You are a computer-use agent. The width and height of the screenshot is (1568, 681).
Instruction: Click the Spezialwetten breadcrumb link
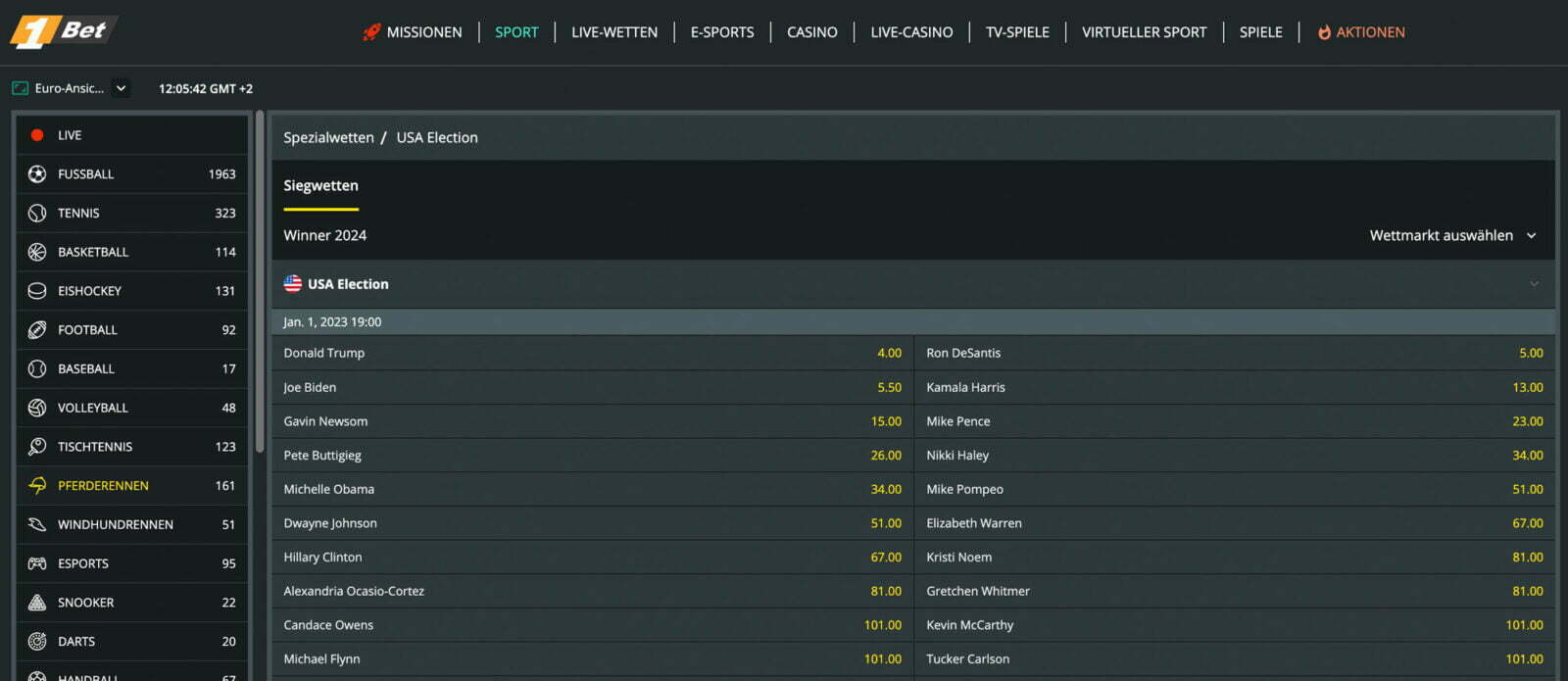(x=328, y=137)
